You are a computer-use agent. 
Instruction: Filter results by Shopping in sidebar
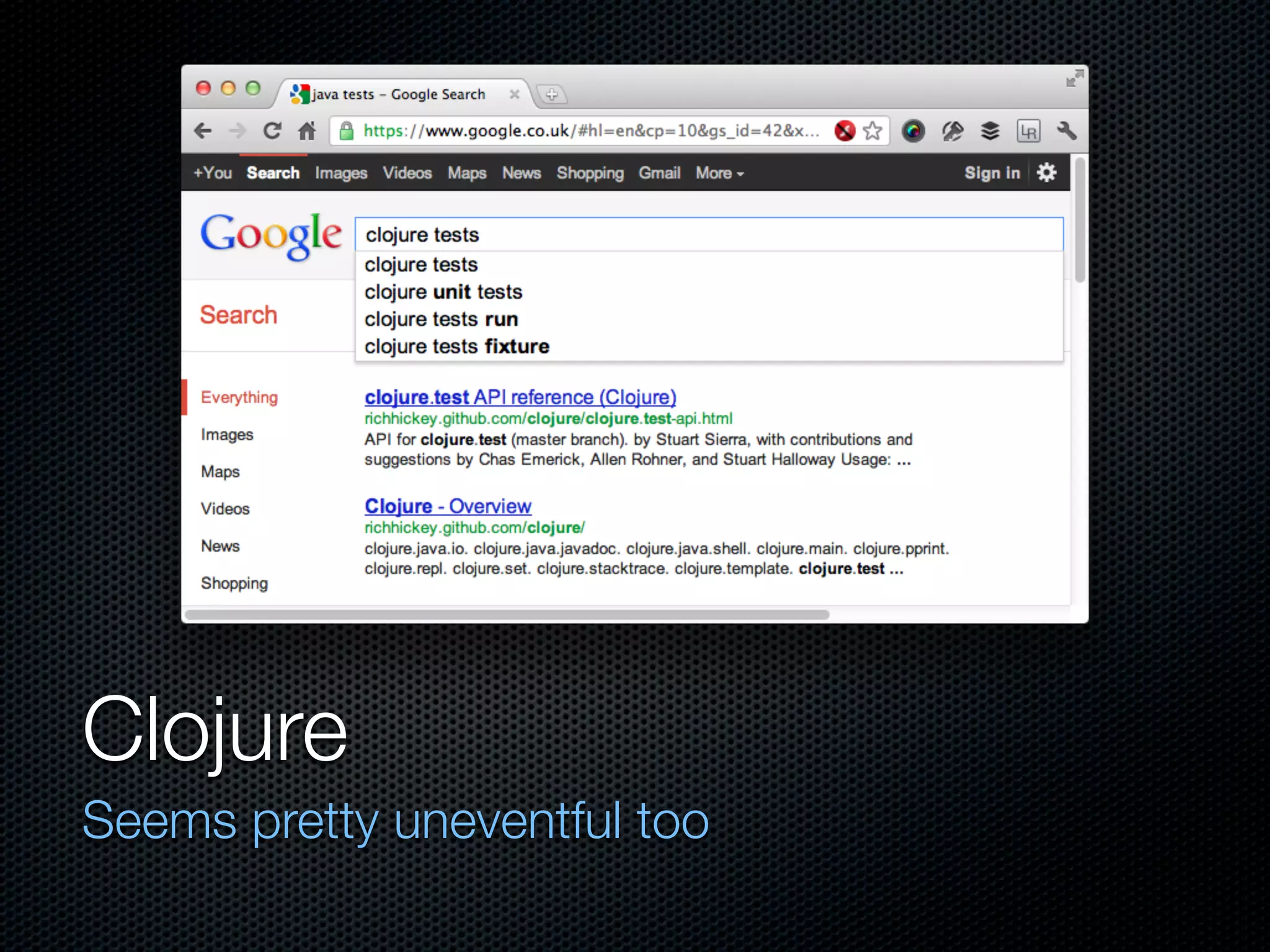pyautogui.click(x=234, y=583)
